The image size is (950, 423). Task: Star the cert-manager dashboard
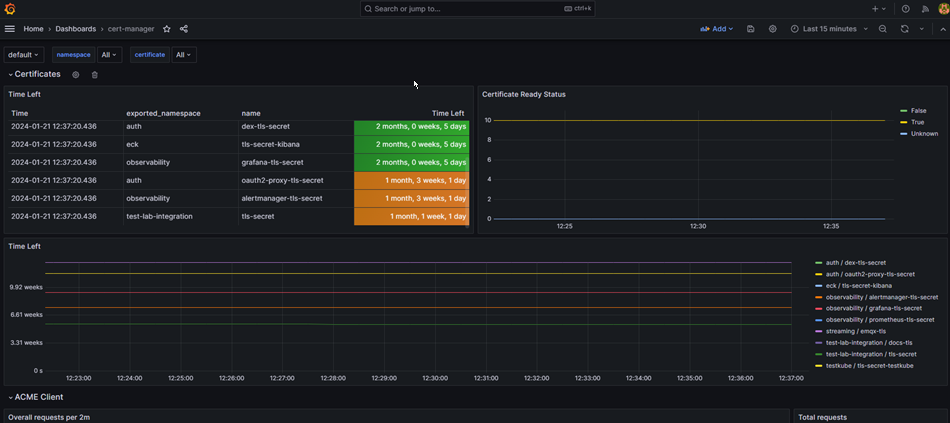click(x=167, y=29)
